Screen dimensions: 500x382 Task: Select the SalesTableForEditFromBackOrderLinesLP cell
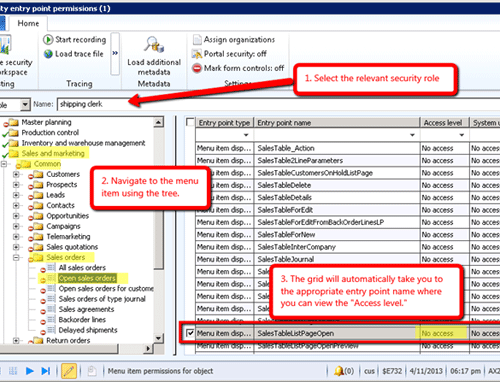(337, 222)
